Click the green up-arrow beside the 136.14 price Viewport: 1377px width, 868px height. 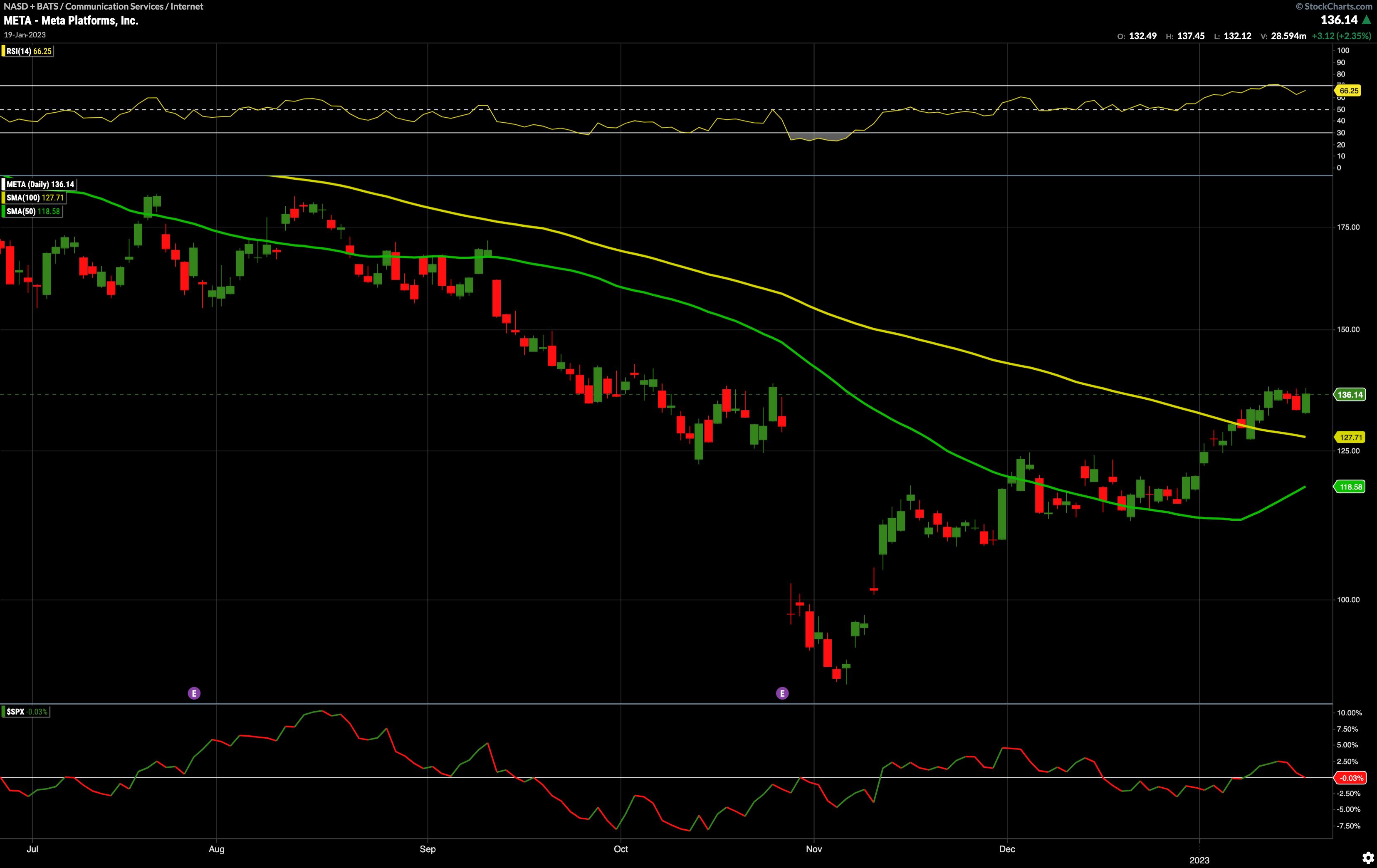coord(1366,20)
